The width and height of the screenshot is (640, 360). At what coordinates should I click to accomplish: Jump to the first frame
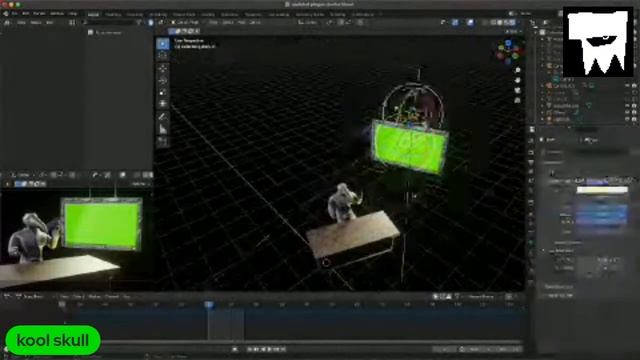249,349
